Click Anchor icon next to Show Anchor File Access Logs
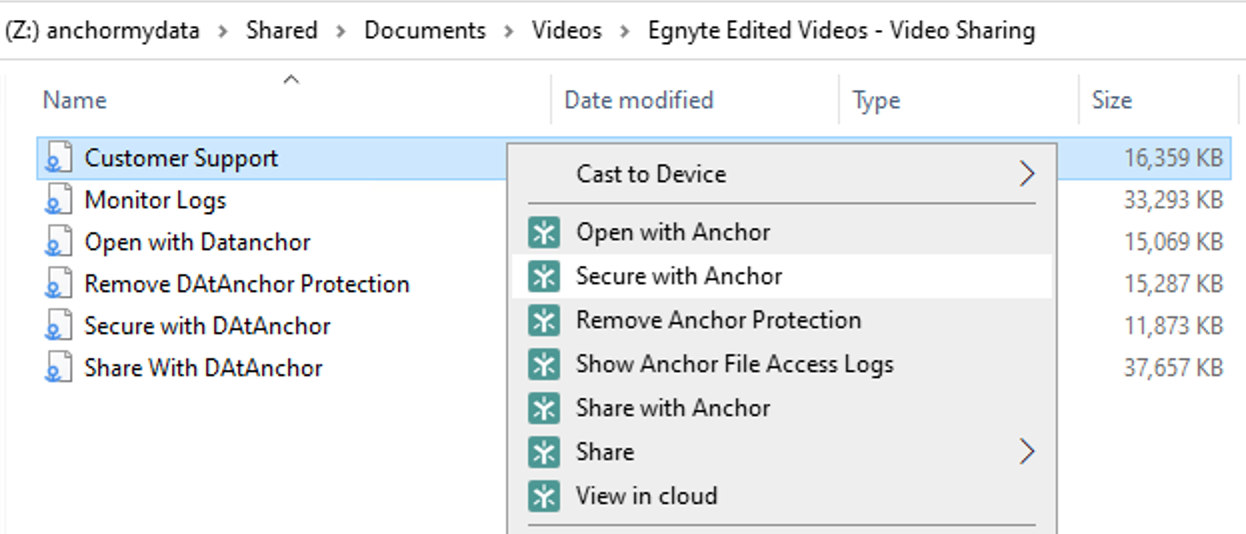This screenshot has width=1246, height=534. point(544,365)
